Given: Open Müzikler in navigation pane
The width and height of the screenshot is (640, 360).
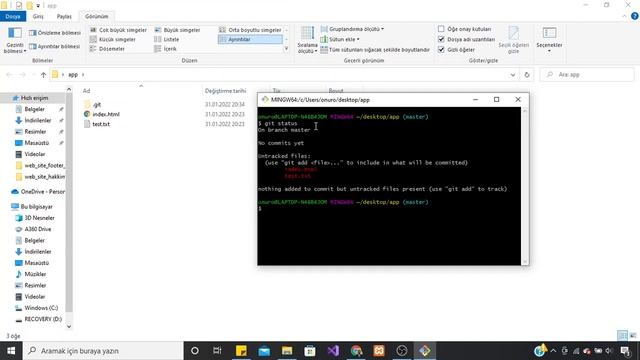Looking at the screenshot, I should click(x=31, y=274).
